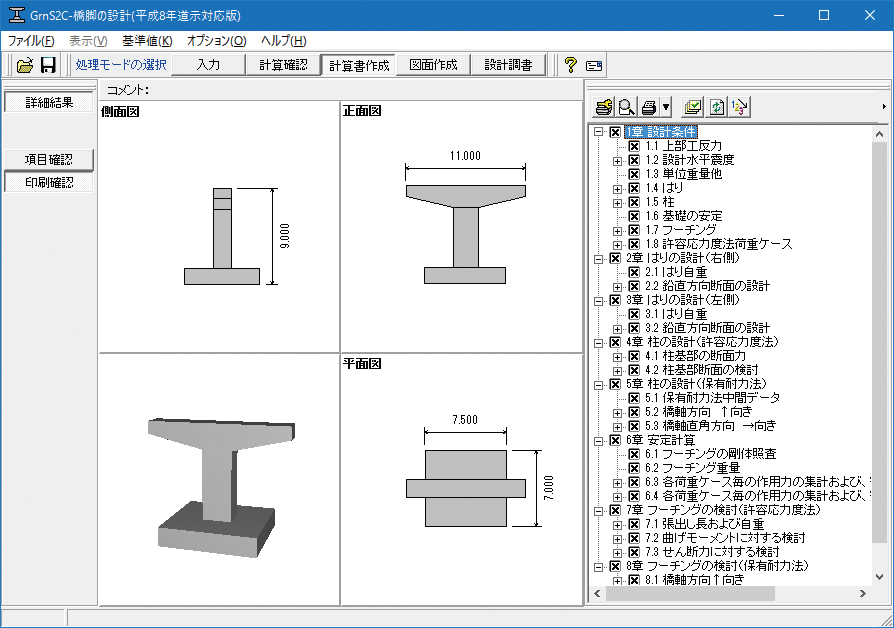This screenshot has height=628, width=894.
Task: Save with the floppy disk icon
Action: pyautogui.click(x=48, y=65)
